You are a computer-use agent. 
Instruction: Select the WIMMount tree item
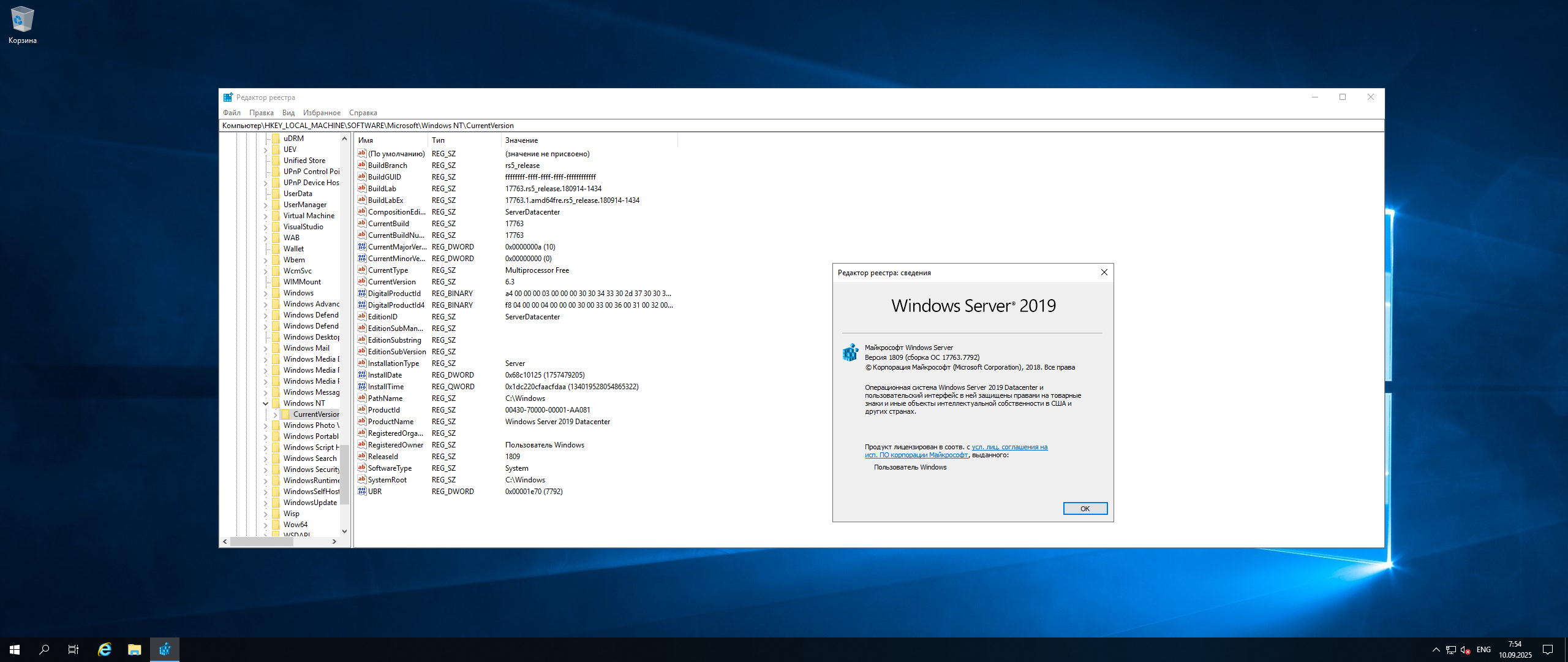(302, 282)
